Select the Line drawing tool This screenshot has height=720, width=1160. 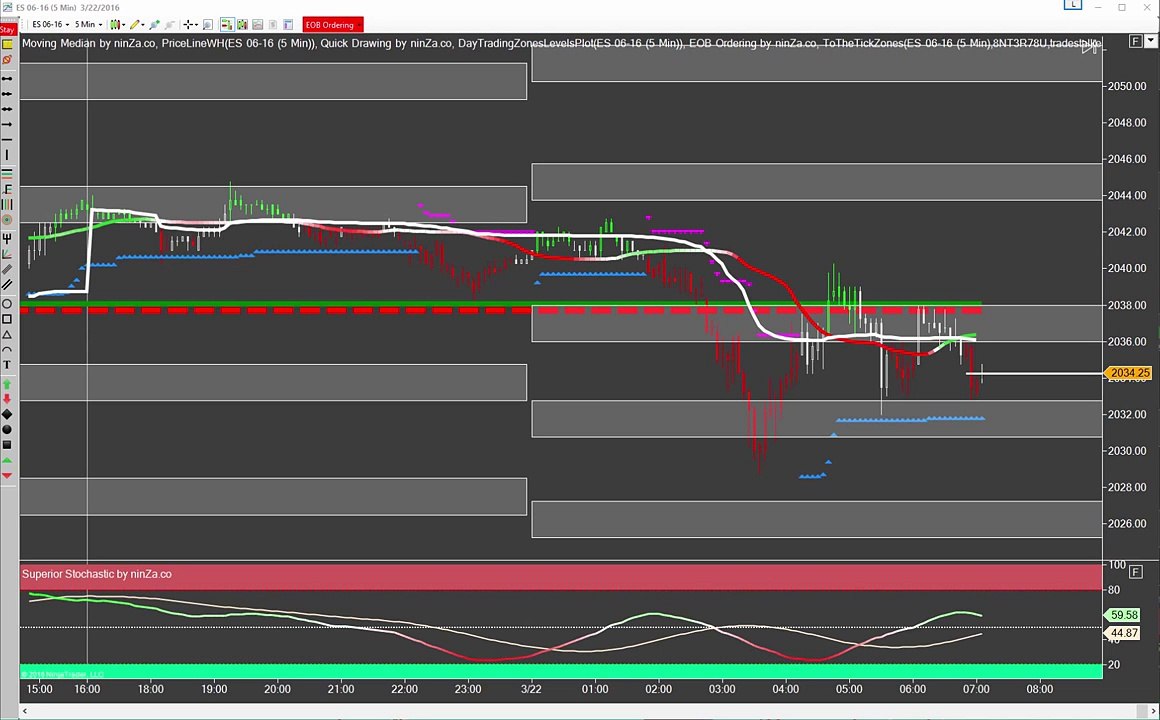[7, 78]
